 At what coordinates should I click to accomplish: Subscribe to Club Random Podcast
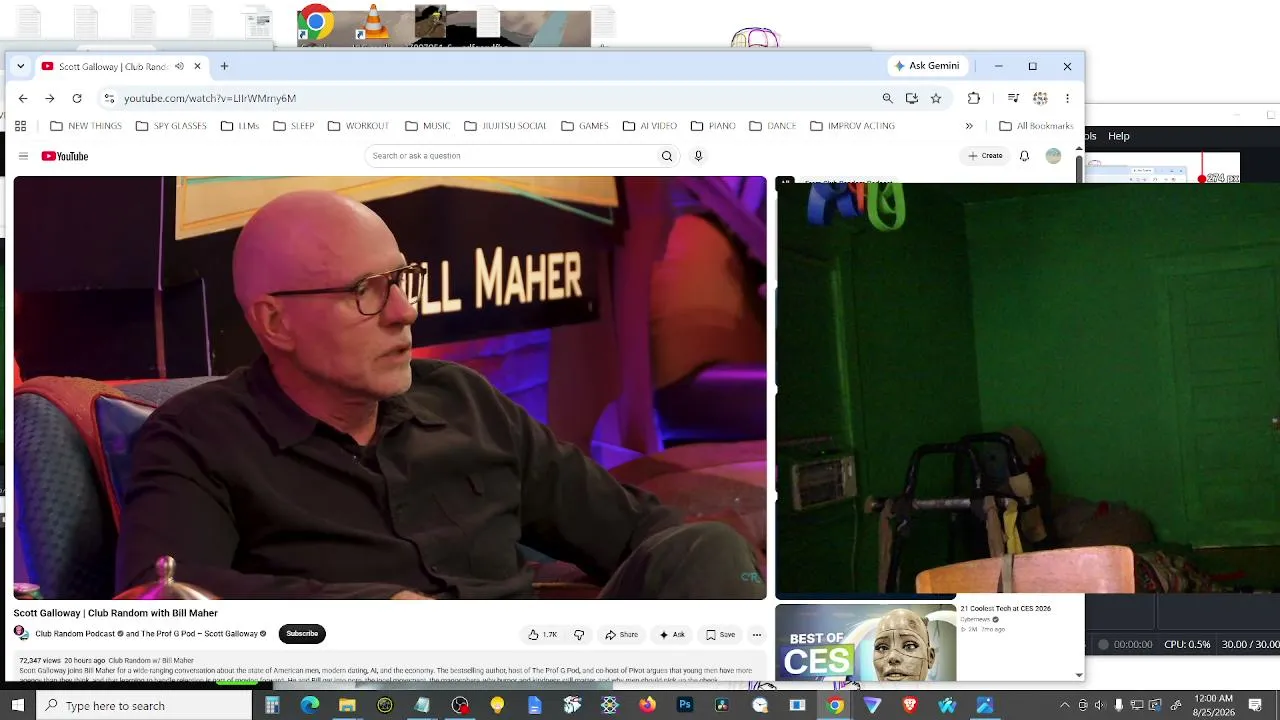coord(302,634)
